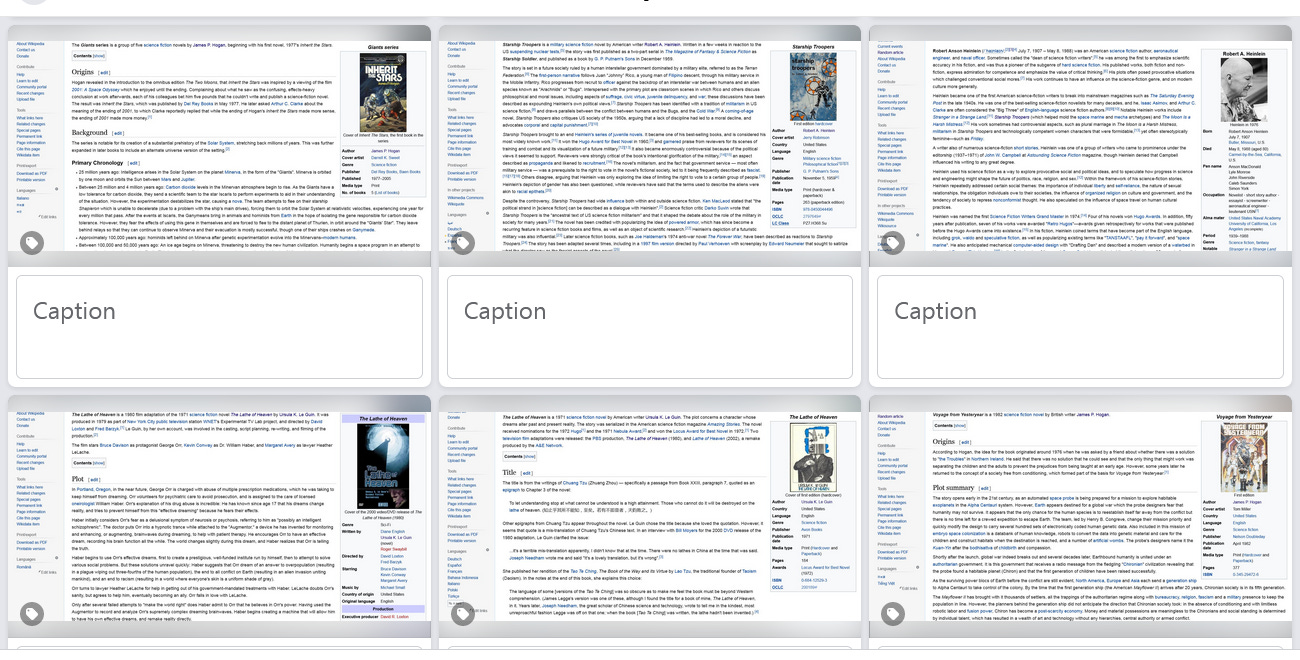This screenshot has height=660, width=1300.
Task: Open the Robert A. Heinlein page thumbnail
Action: (x=1079, y=145)
